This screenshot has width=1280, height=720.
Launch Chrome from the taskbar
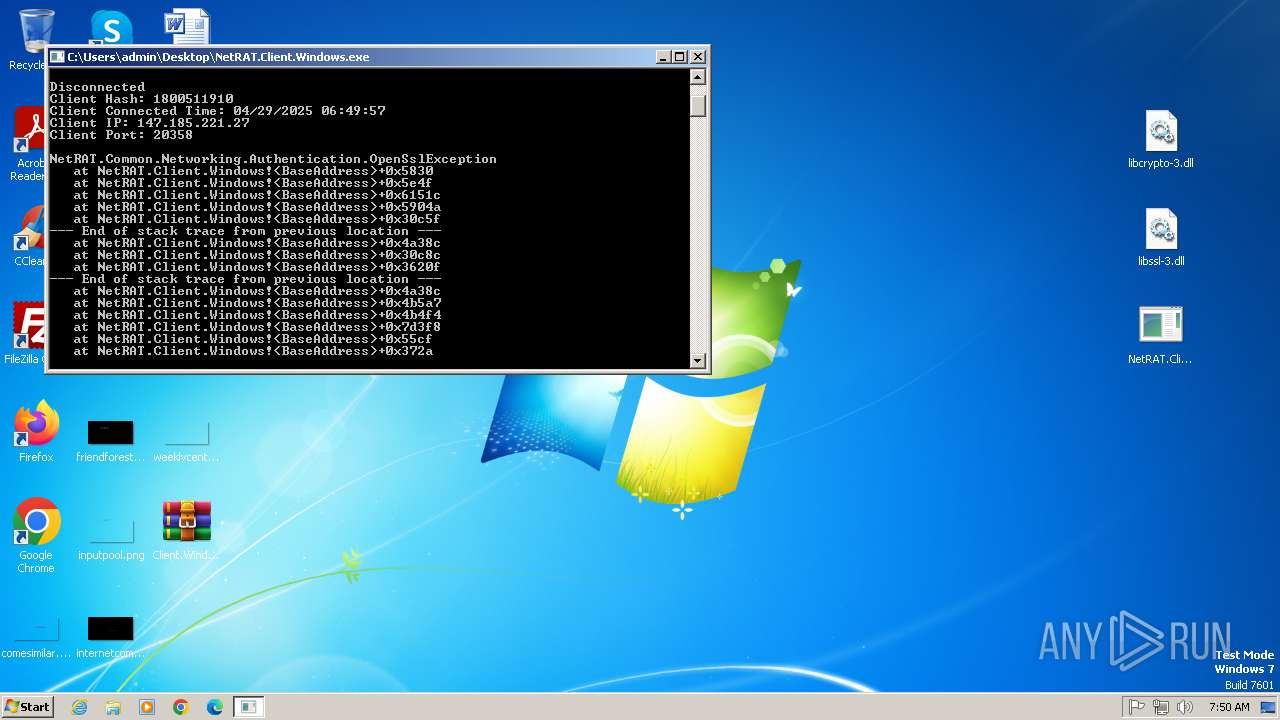[x=181, y=707]
